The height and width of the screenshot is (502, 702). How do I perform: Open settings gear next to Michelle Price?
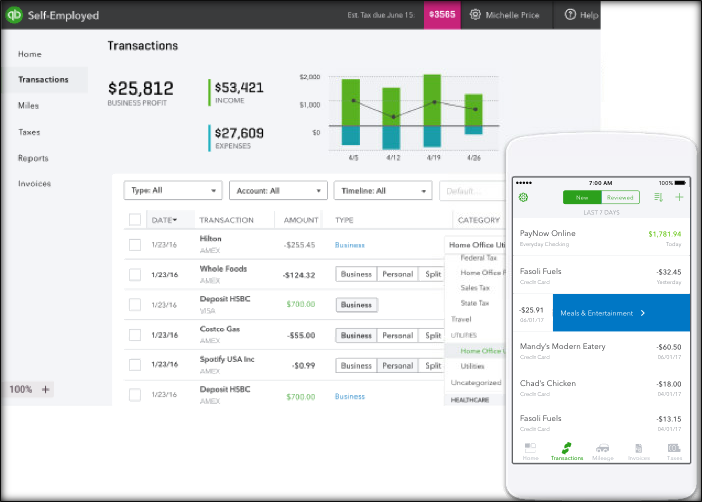(x=475, y=15)
